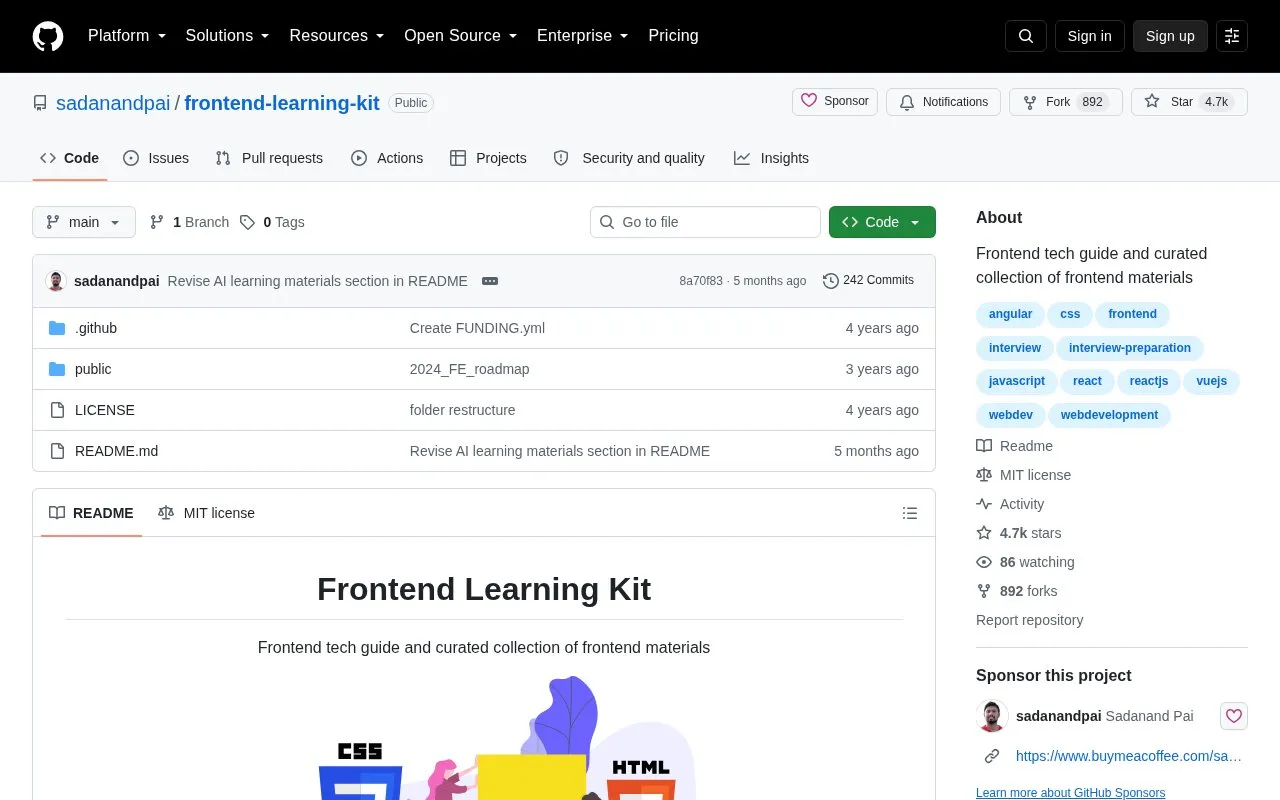The image size is (1280, 800).
Task: Fork the repository with the Fork button
Action: 1066,102
